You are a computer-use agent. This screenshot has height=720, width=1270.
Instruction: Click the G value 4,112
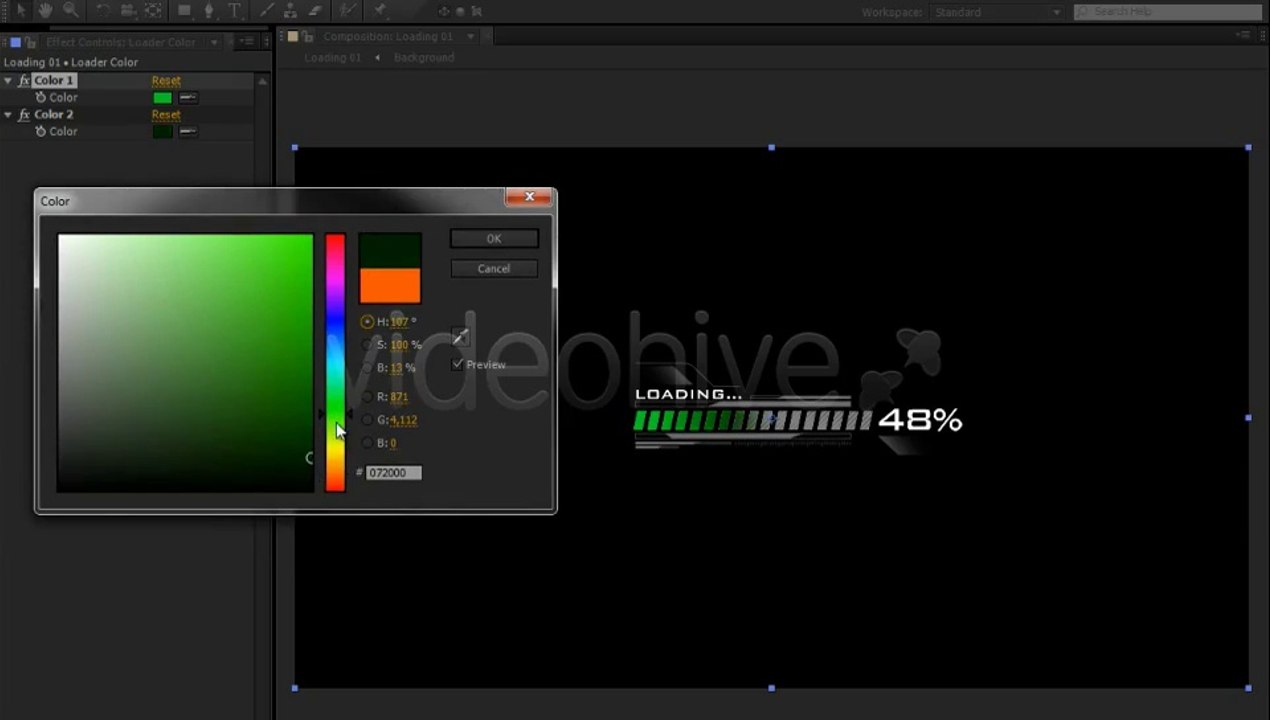point(403,420)
